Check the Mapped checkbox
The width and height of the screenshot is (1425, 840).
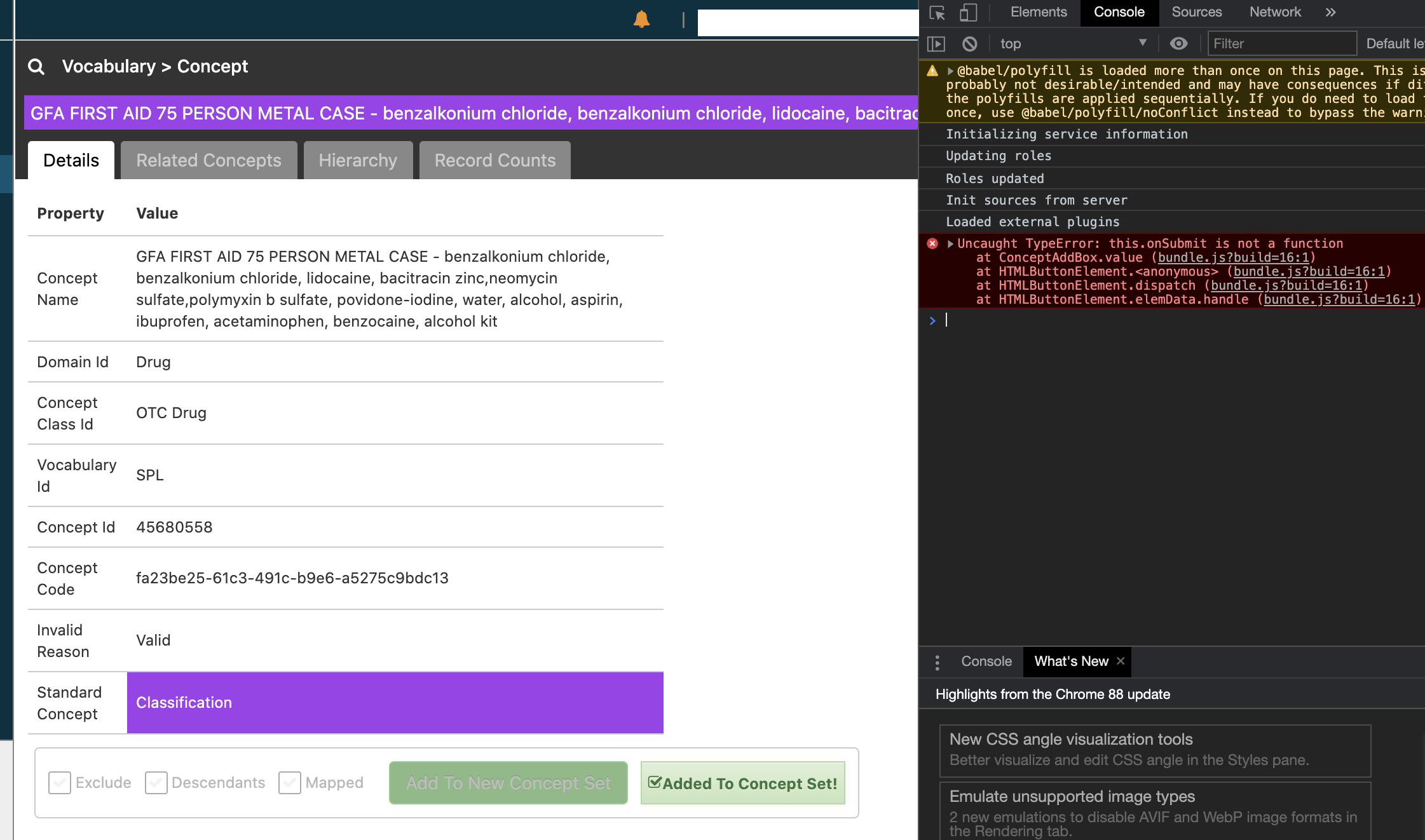[x=290, y=782]
